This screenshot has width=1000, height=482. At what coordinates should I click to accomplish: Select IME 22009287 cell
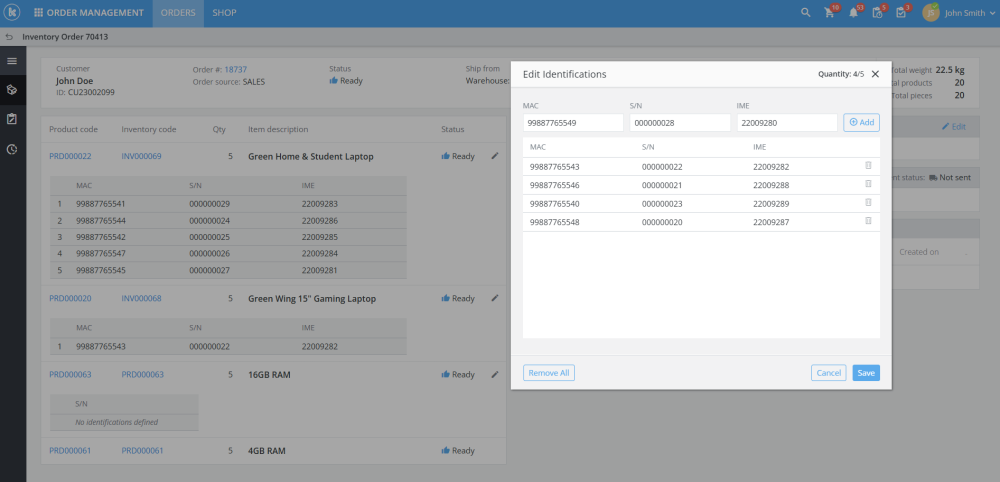(x=771, y=223)
